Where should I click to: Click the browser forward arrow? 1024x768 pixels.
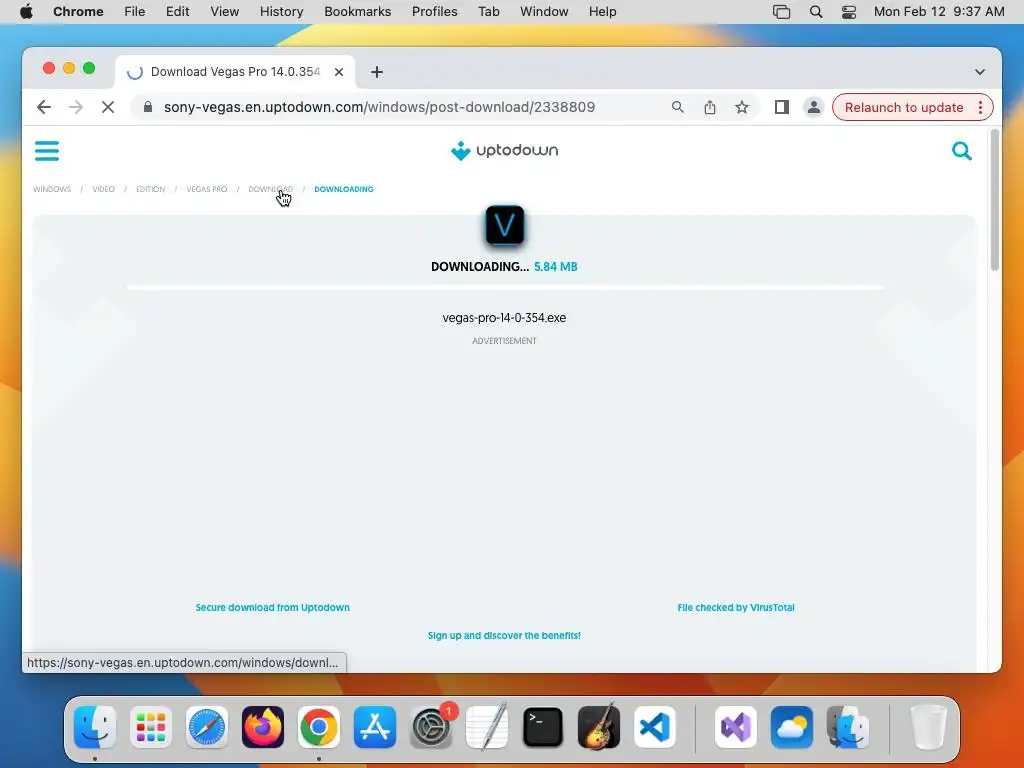click(76, 107)
